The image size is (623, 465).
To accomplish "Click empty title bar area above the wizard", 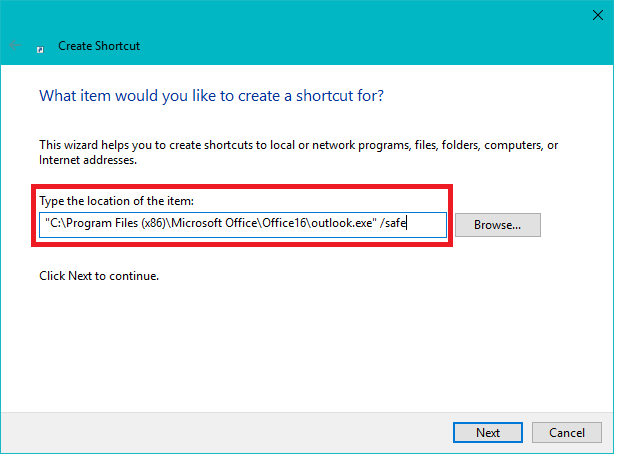I will [x=300, y=14].
